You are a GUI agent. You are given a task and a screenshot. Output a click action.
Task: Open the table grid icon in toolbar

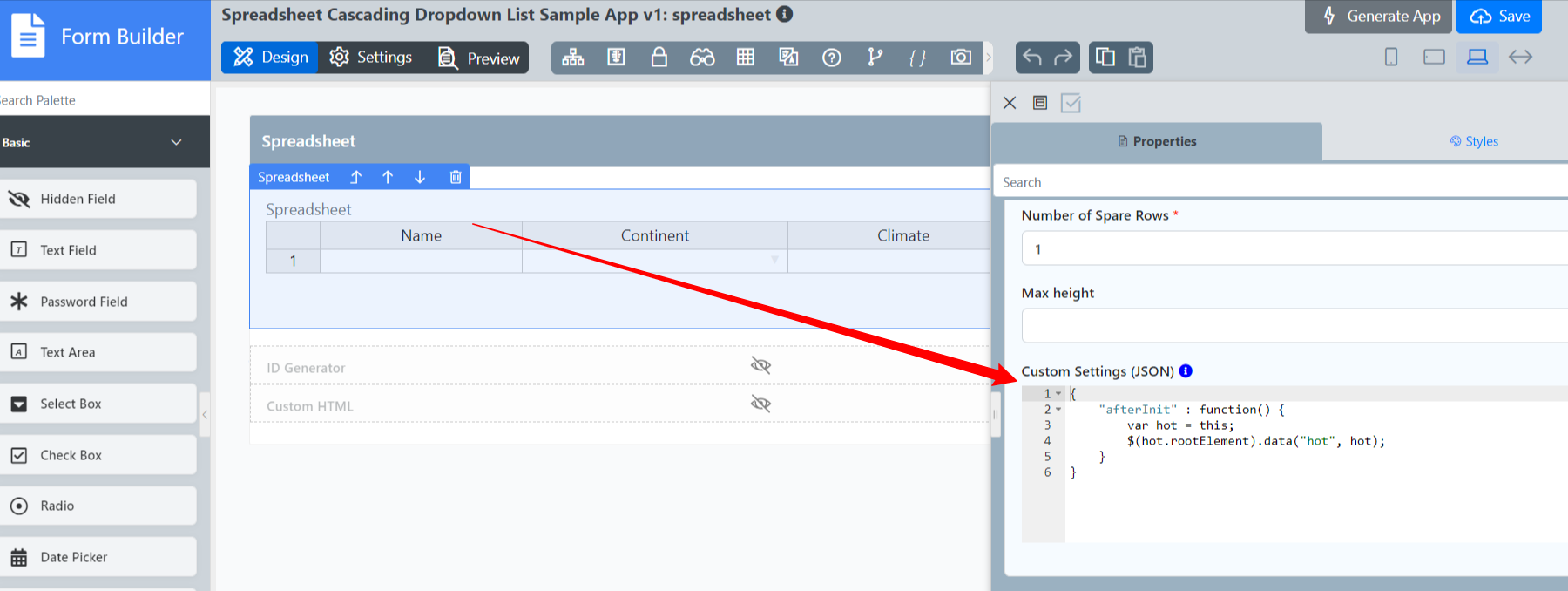click(x=746, y=58)
